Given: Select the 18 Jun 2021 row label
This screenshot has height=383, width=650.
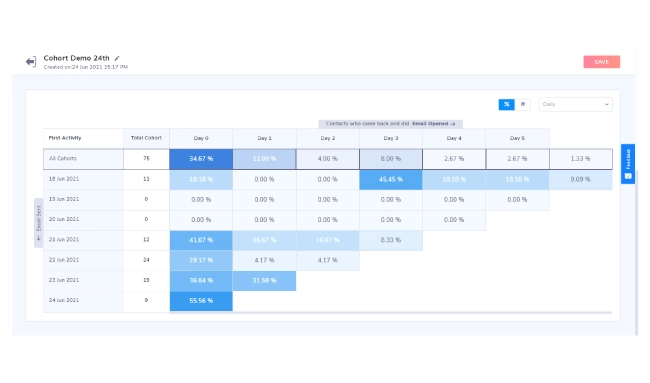Looking at the screenshot, I should [x=83, y=179].
